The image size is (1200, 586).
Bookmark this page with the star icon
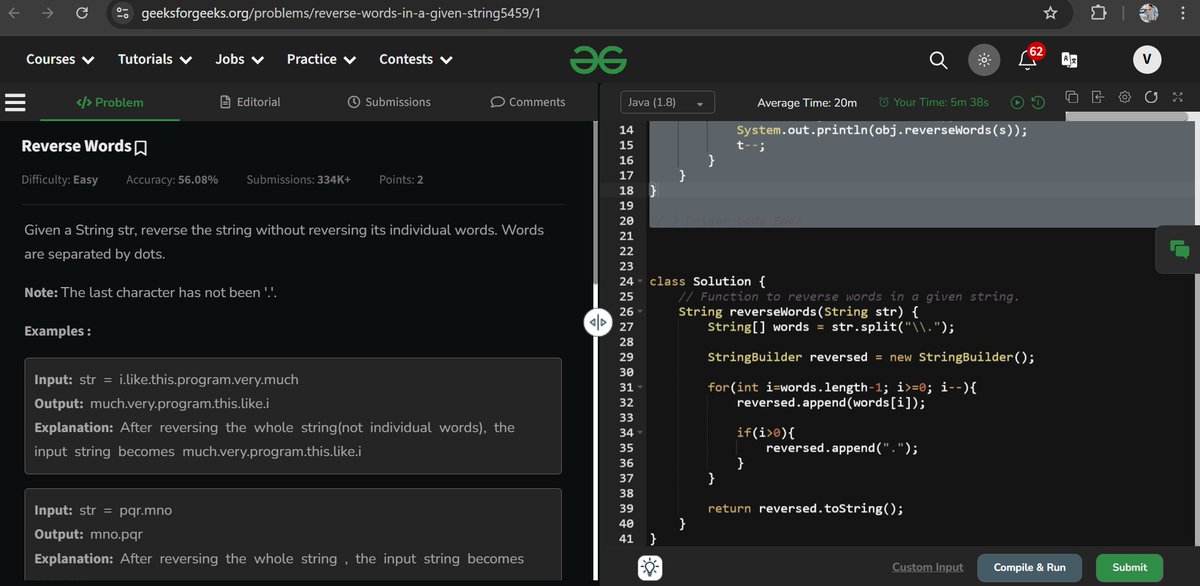(1050, 13)
